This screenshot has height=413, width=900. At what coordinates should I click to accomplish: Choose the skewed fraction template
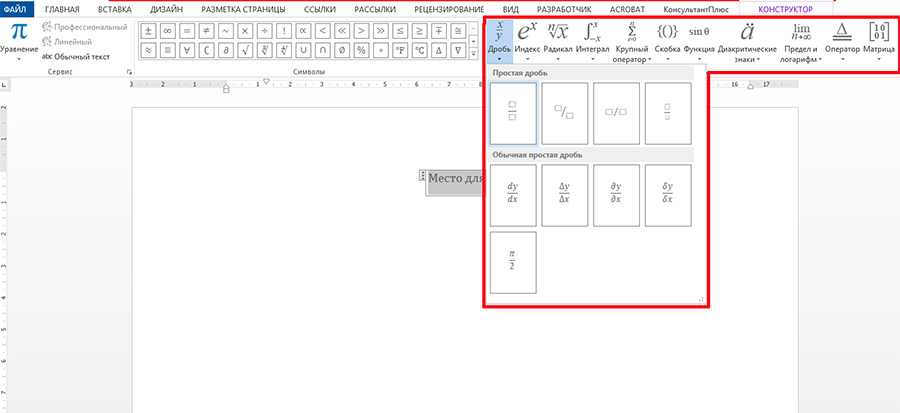pos(565,113)
